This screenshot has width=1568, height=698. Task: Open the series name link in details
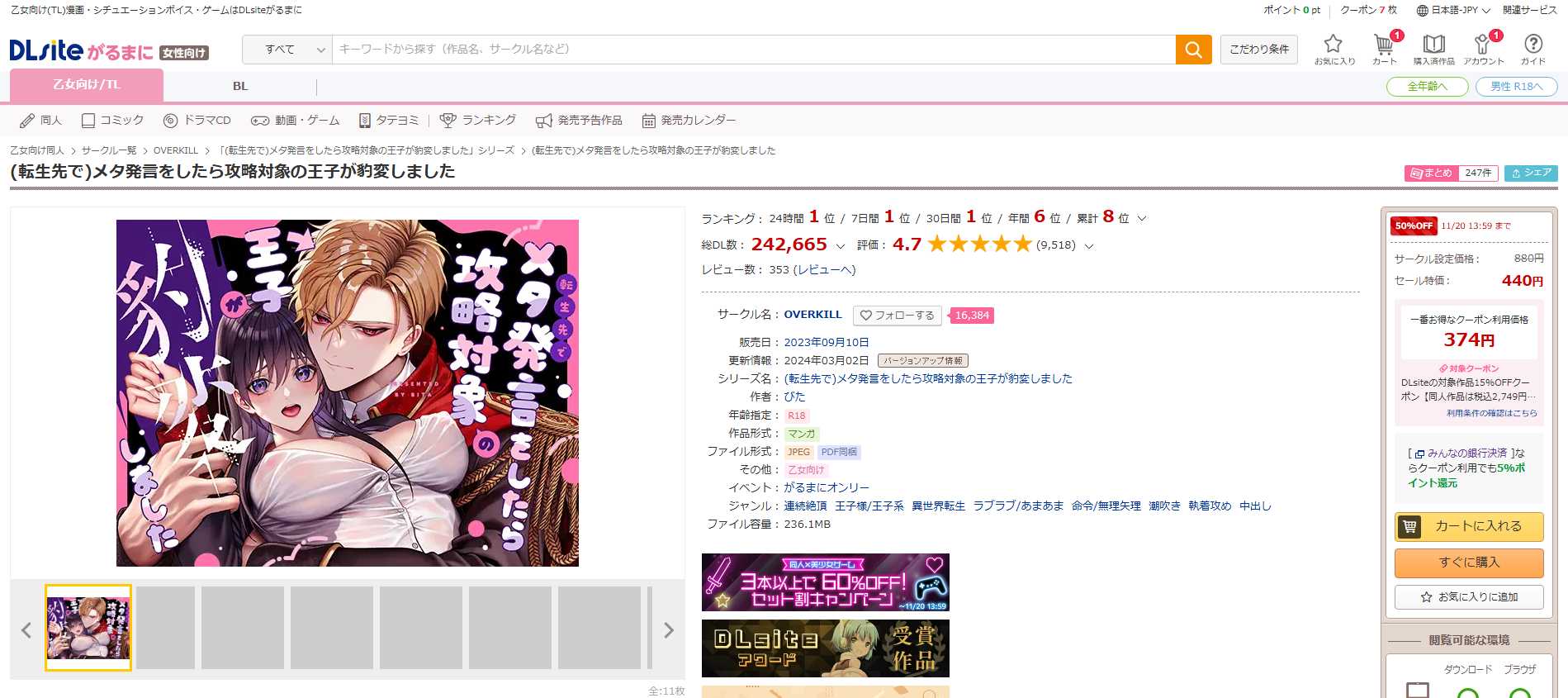click(928, 379)
